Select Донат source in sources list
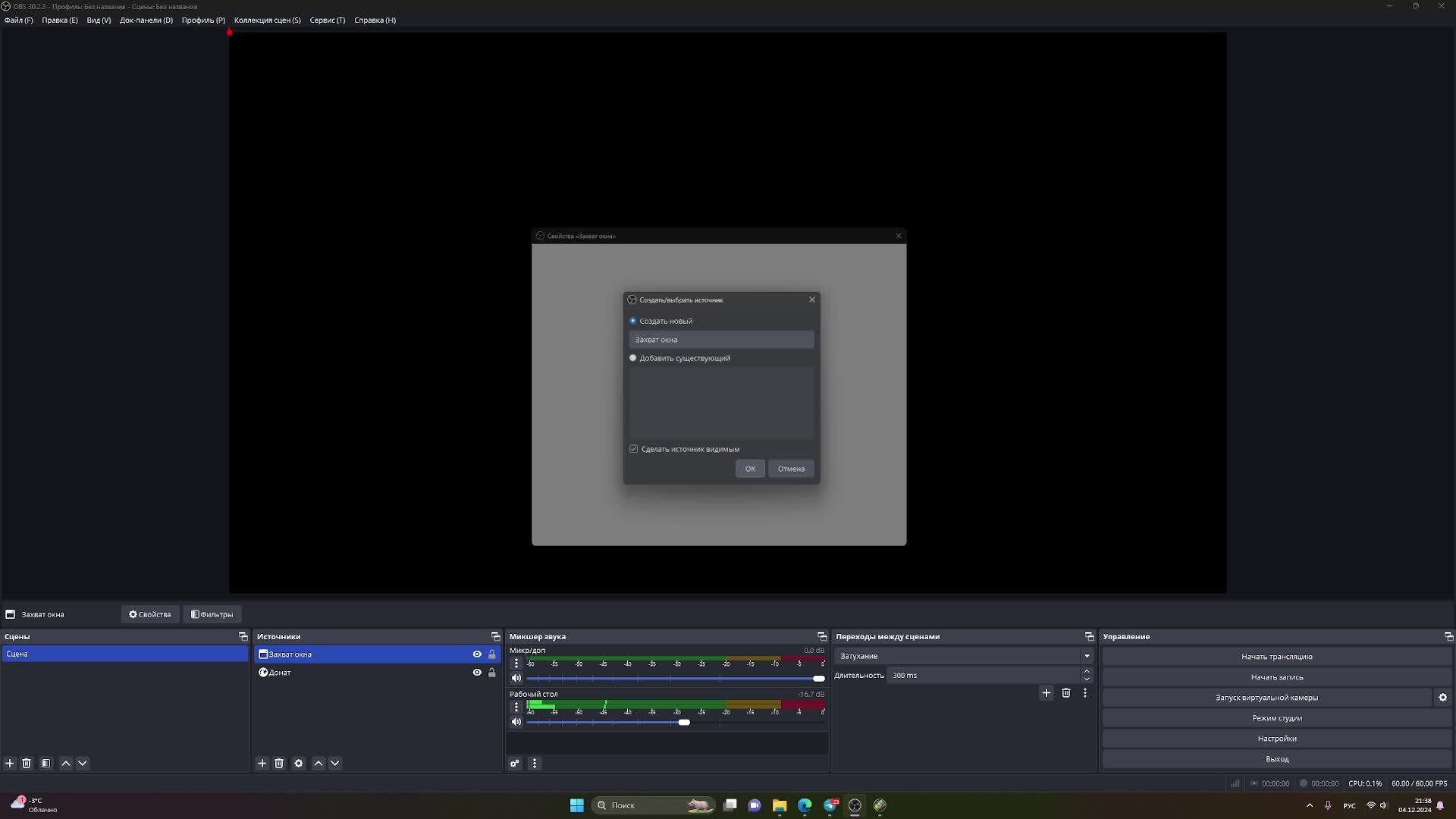1456x819 pixels. tap(377, 673)
